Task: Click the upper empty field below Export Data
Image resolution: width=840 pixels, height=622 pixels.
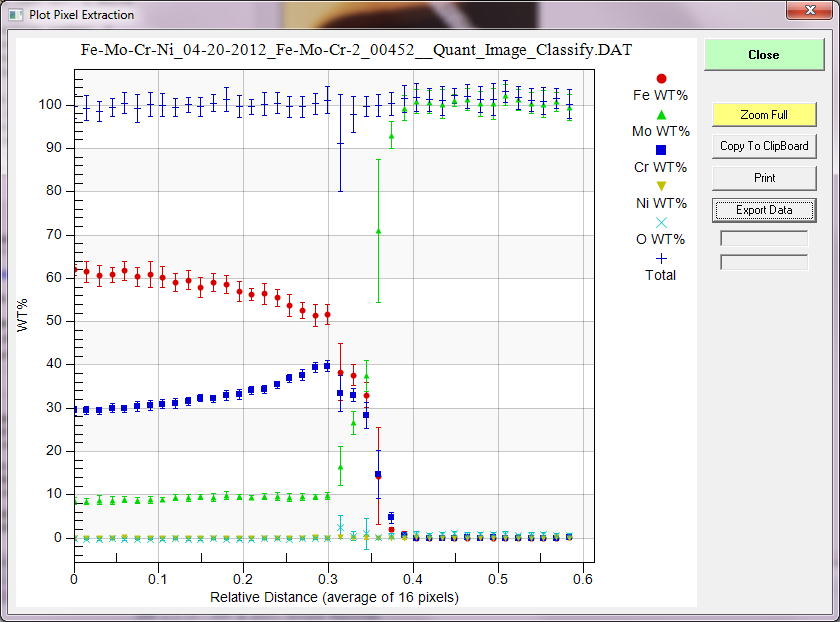Action: coord(764,238)
